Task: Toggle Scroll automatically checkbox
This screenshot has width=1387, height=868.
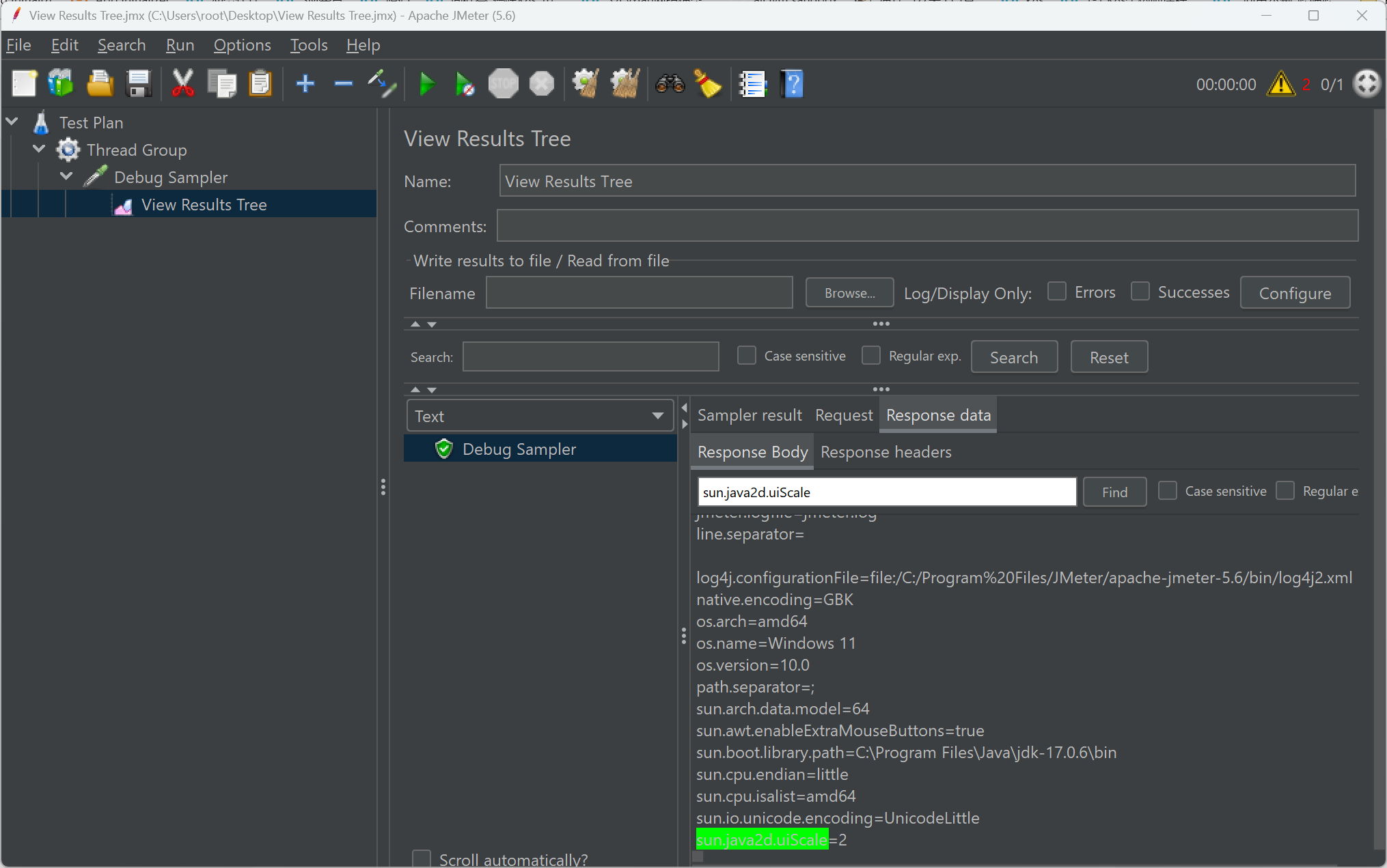Action: (422, 858)
